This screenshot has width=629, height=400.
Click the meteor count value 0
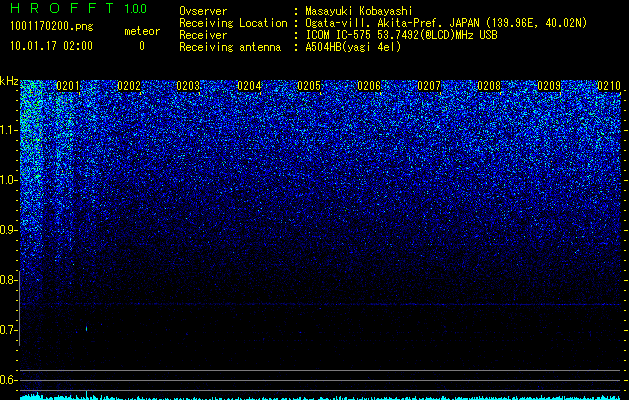point(142,46)
